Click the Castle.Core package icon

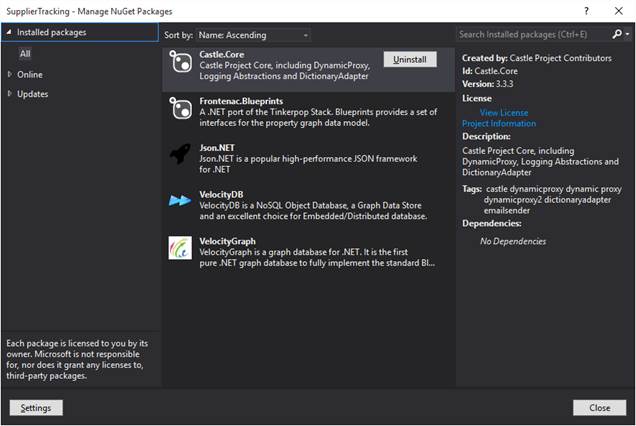(x=180, y=62)
